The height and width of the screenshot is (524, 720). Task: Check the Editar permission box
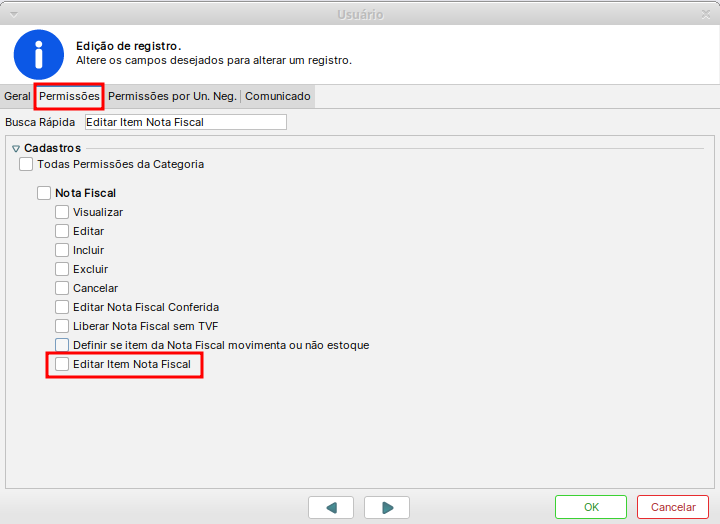click(x=62, y=231)
